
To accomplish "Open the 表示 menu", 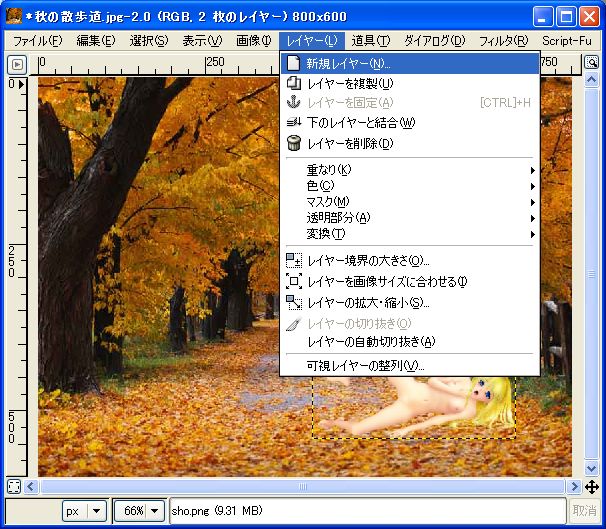I will (202, 41).
